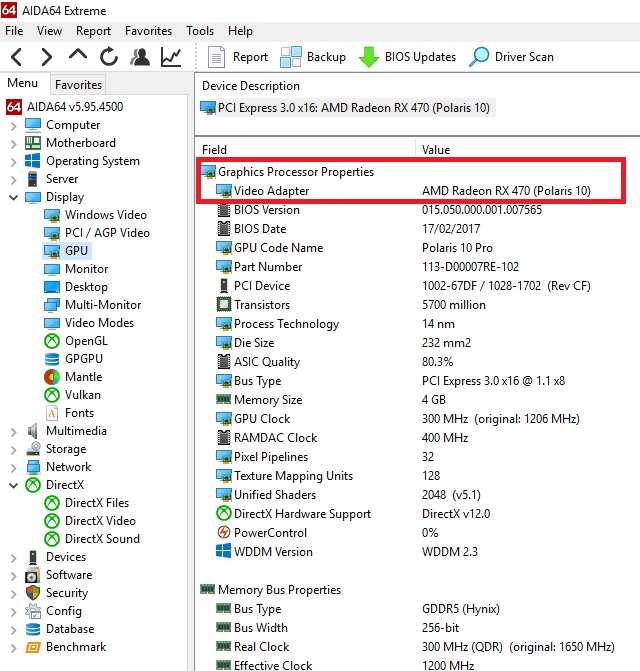Select the WDDM Version row
640x671 pixels.
point(418,552)
